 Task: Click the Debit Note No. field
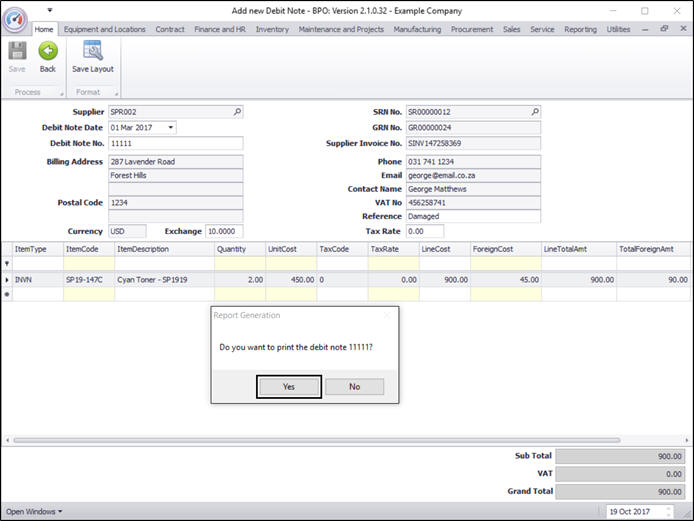176,143
